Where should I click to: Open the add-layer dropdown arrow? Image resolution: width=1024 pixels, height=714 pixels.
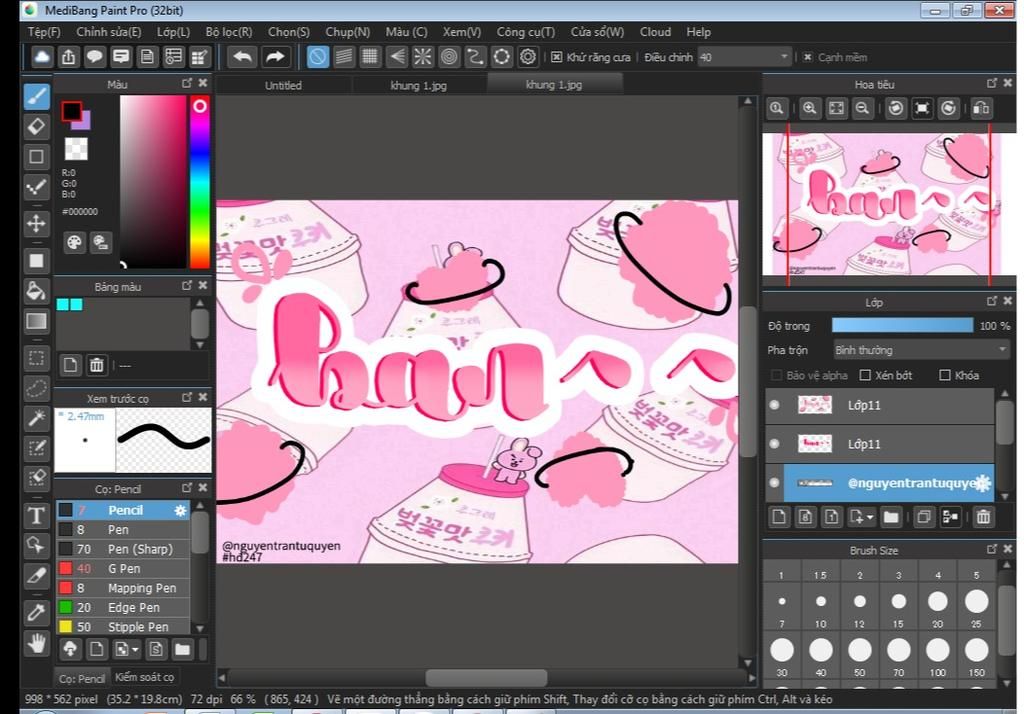pyautogui.click(x=870, y=517)
